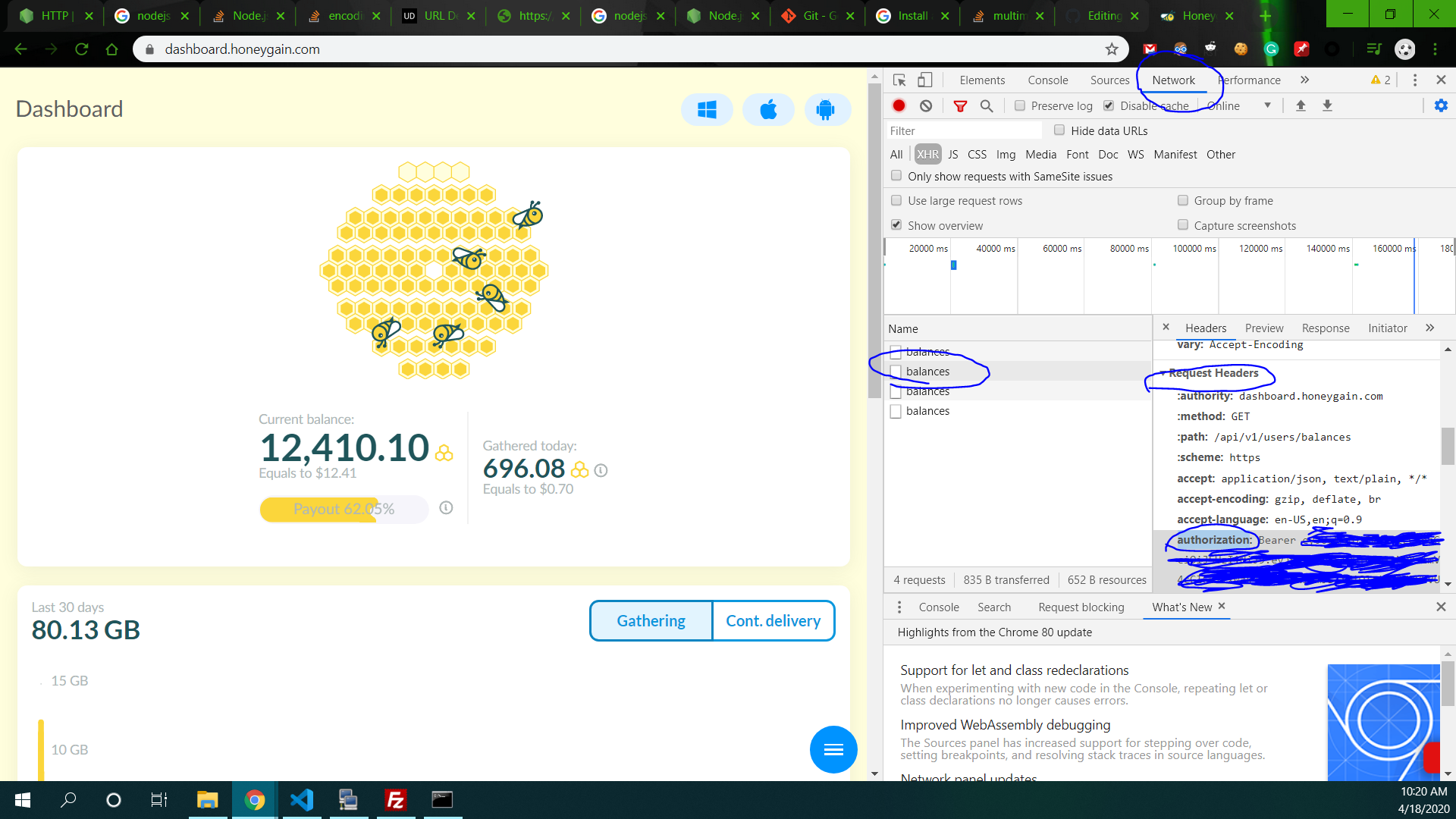The image size is (1456, 819).
Task: Click the Payout 62.05% progress bar
Action: pyautogui.click(x=344, y=509)
